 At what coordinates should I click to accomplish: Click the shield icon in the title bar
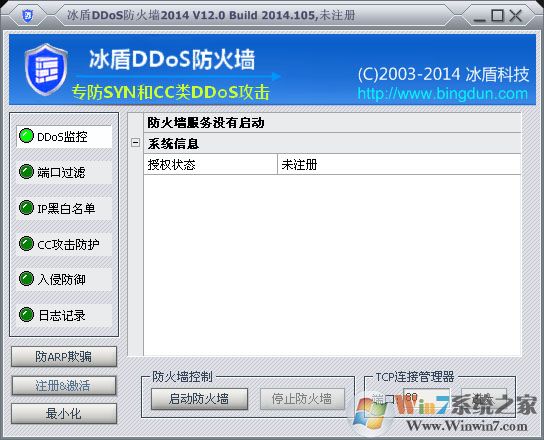(27, 16)
